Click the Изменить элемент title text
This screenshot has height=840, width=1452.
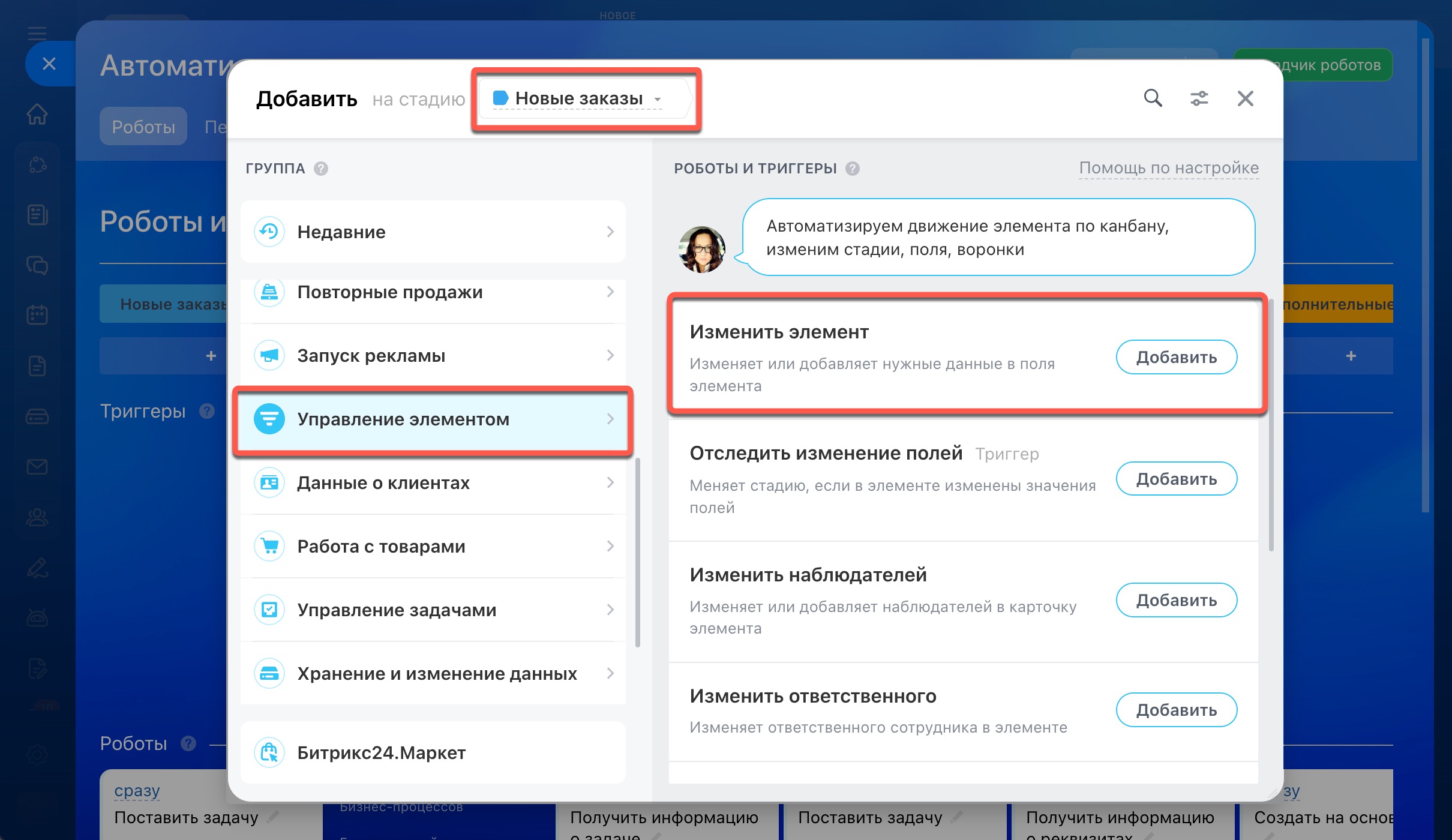[779, 332]
